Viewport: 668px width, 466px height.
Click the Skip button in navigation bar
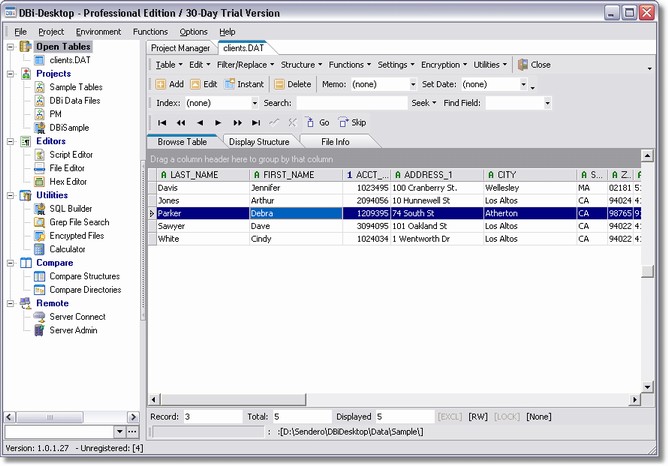(x=352, y=122)
